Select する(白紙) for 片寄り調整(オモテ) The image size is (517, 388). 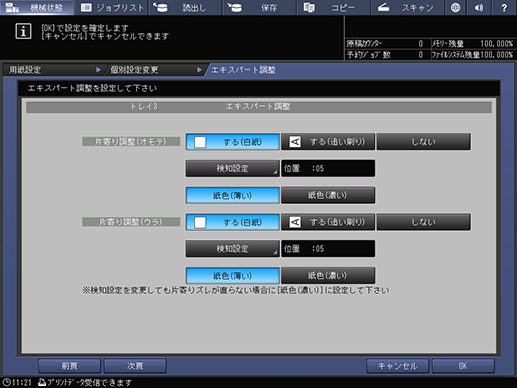coord(232,142)
